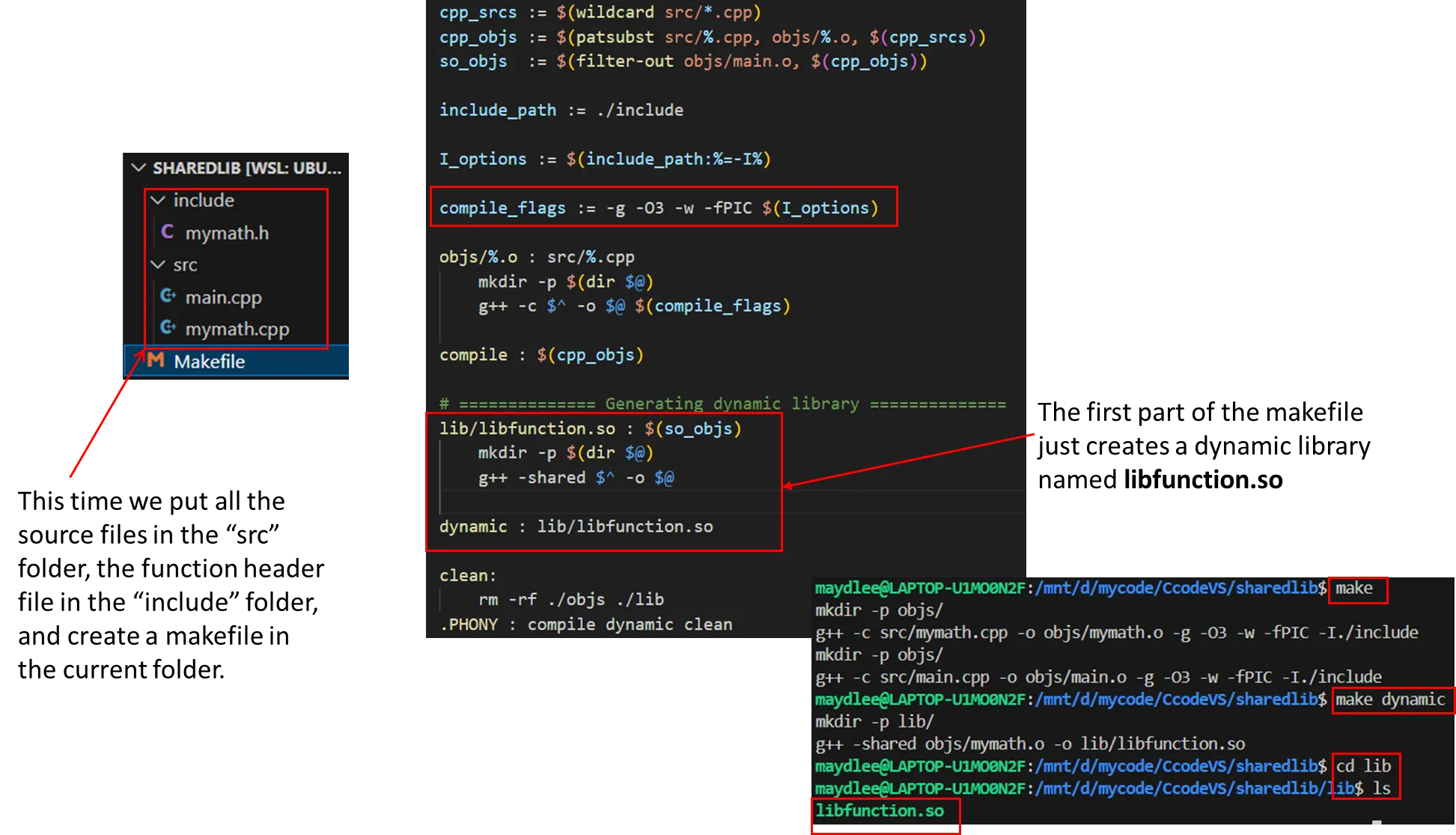Screen dimensions: 1456x835
Task: Click the Makefile M file icon
Action: tap(156, 360)
